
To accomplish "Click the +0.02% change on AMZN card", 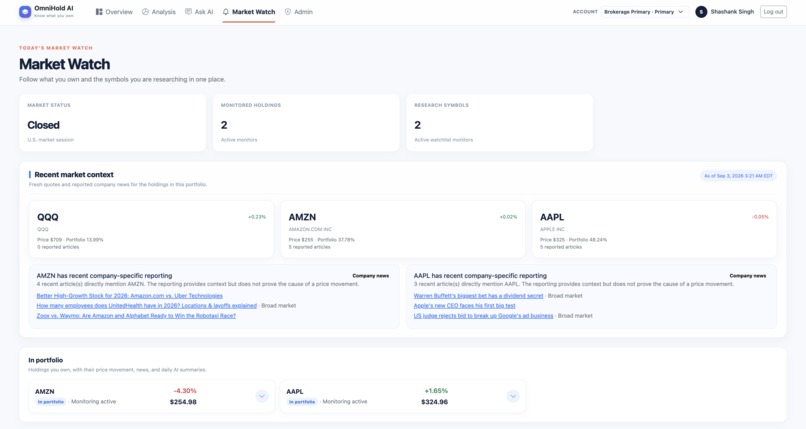I will (x=508, y=217).
